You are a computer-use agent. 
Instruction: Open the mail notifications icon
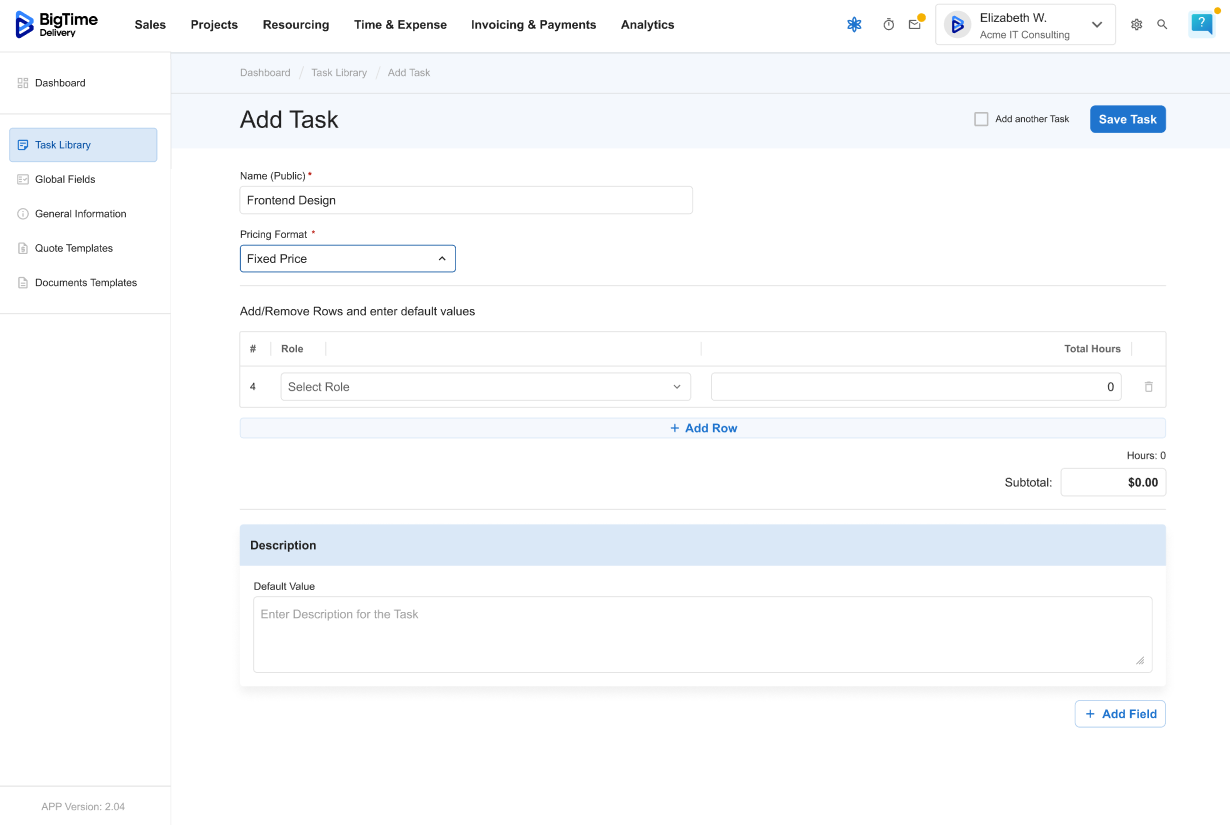pyautogui.click(x=915, y=25)
